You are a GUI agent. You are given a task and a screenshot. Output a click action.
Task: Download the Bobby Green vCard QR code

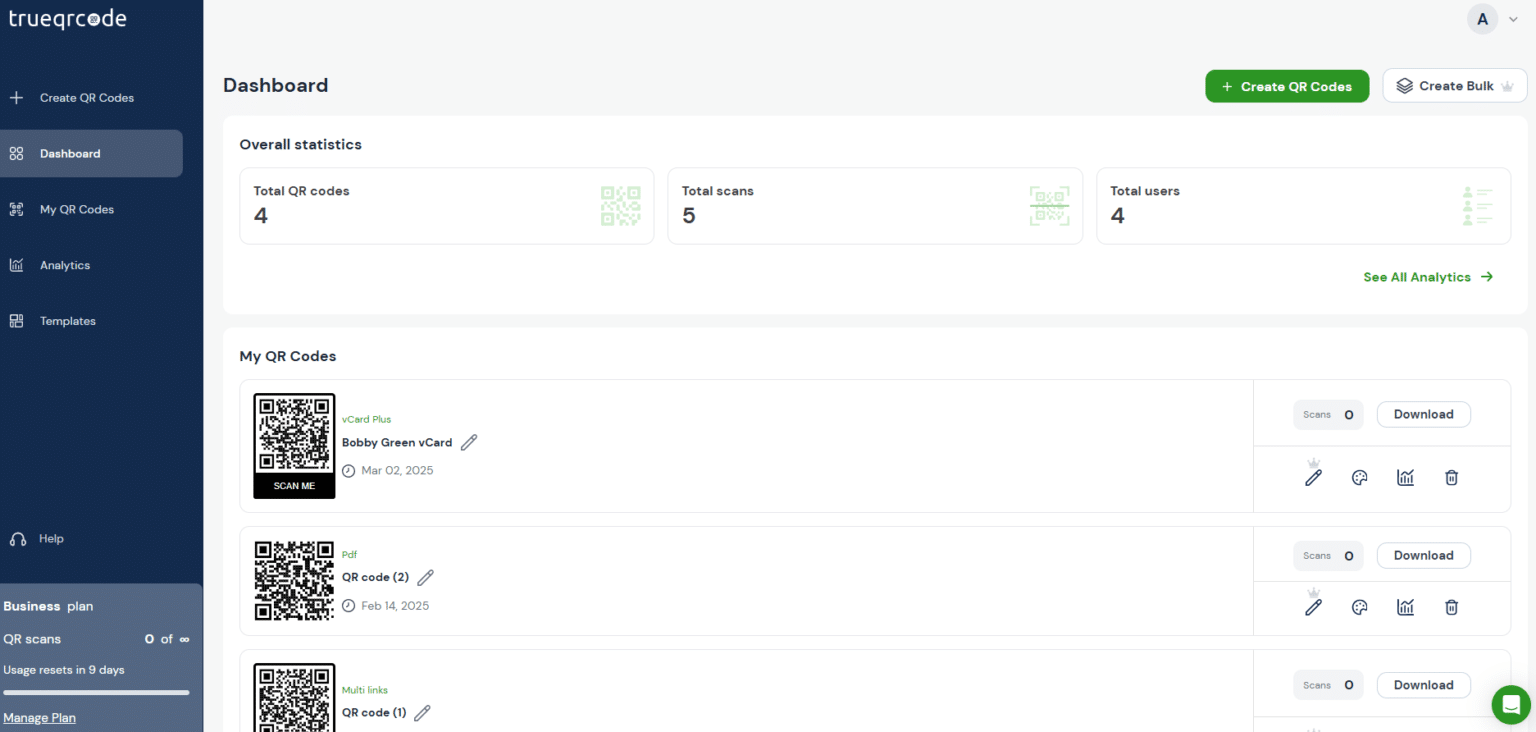tap(1423, 414)
